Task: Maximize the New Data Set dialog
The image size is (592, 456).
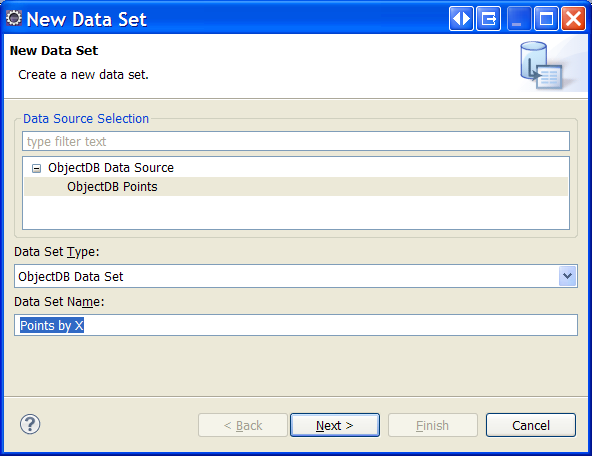Action: (546, 18)
